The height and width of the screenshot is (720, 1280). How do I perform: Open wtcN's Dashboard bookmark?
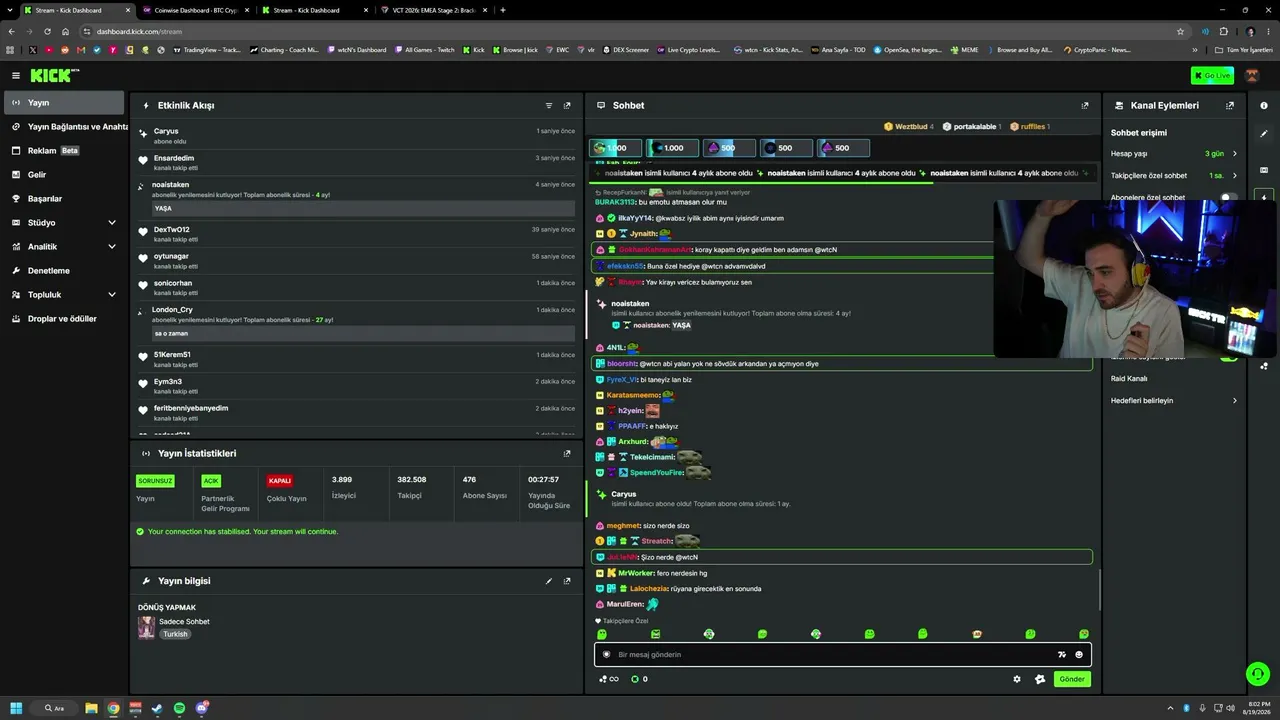pos(356,50)
